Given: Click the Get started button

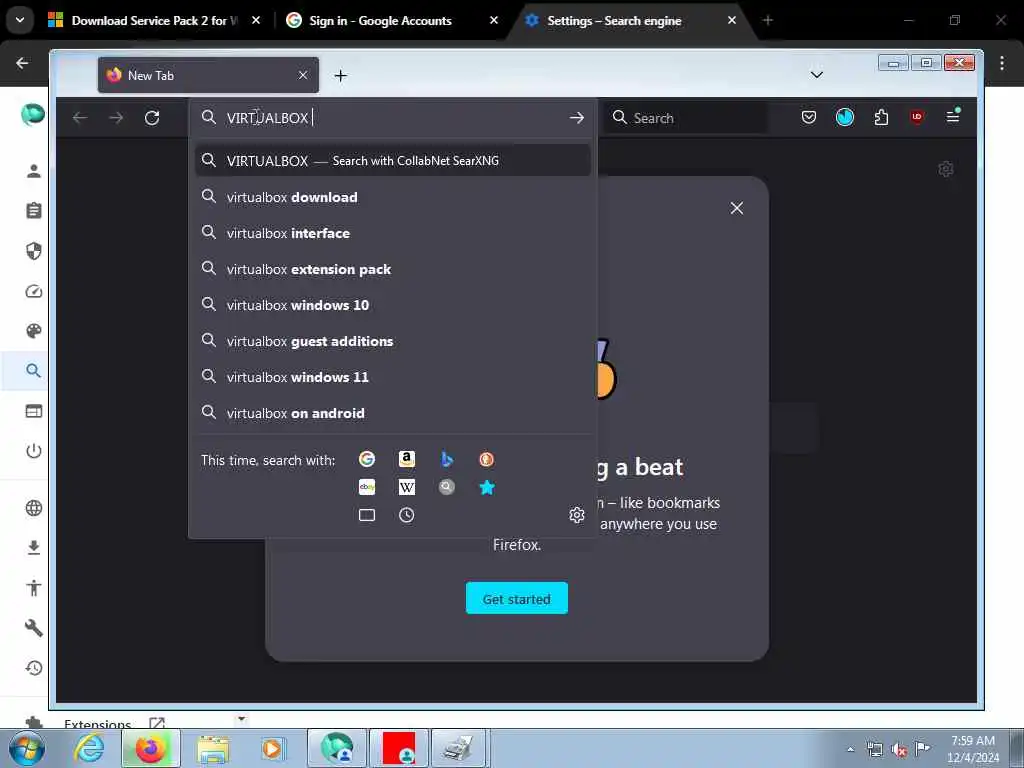Looking at the screenshot, I should 517,598.
